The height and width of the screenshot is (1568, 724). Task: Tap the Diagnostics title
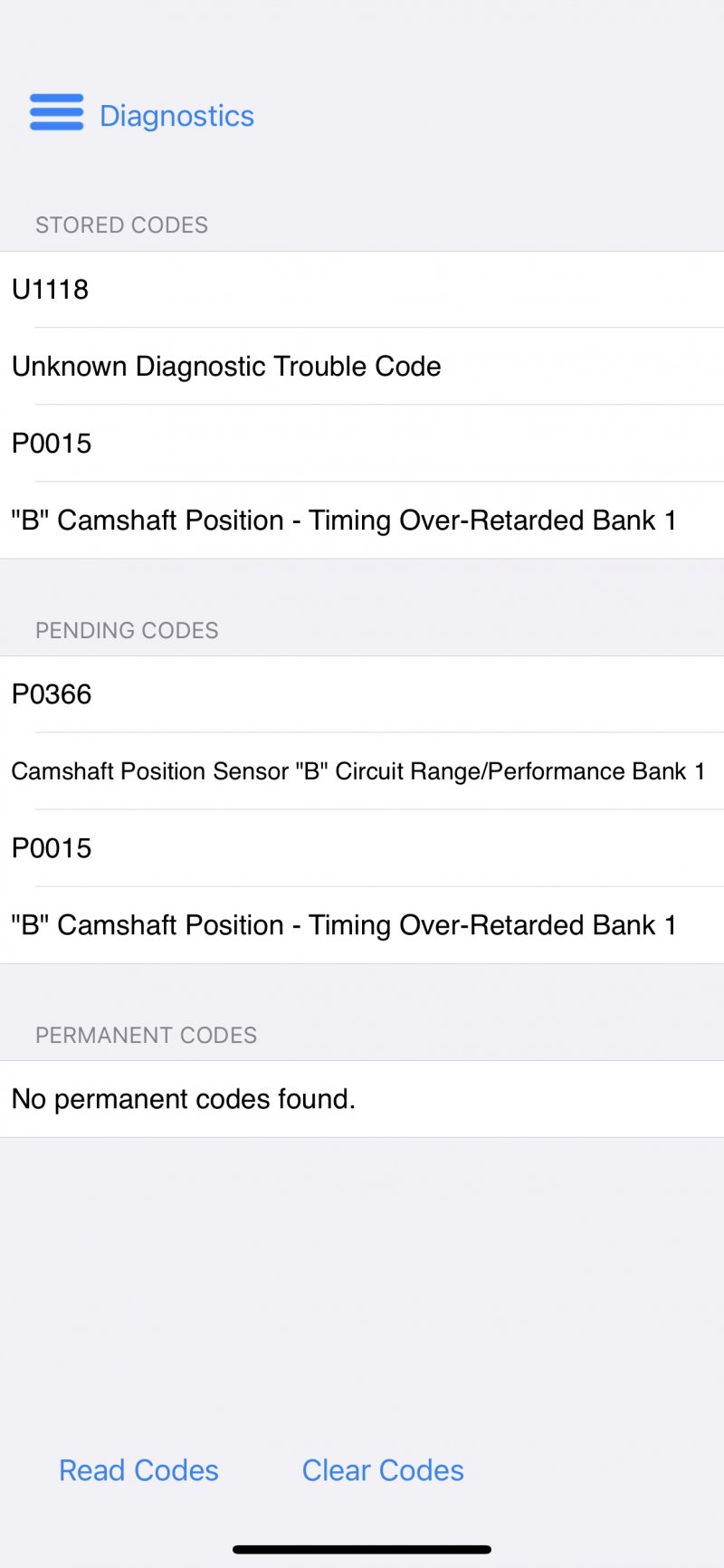[x=176, y=116]
